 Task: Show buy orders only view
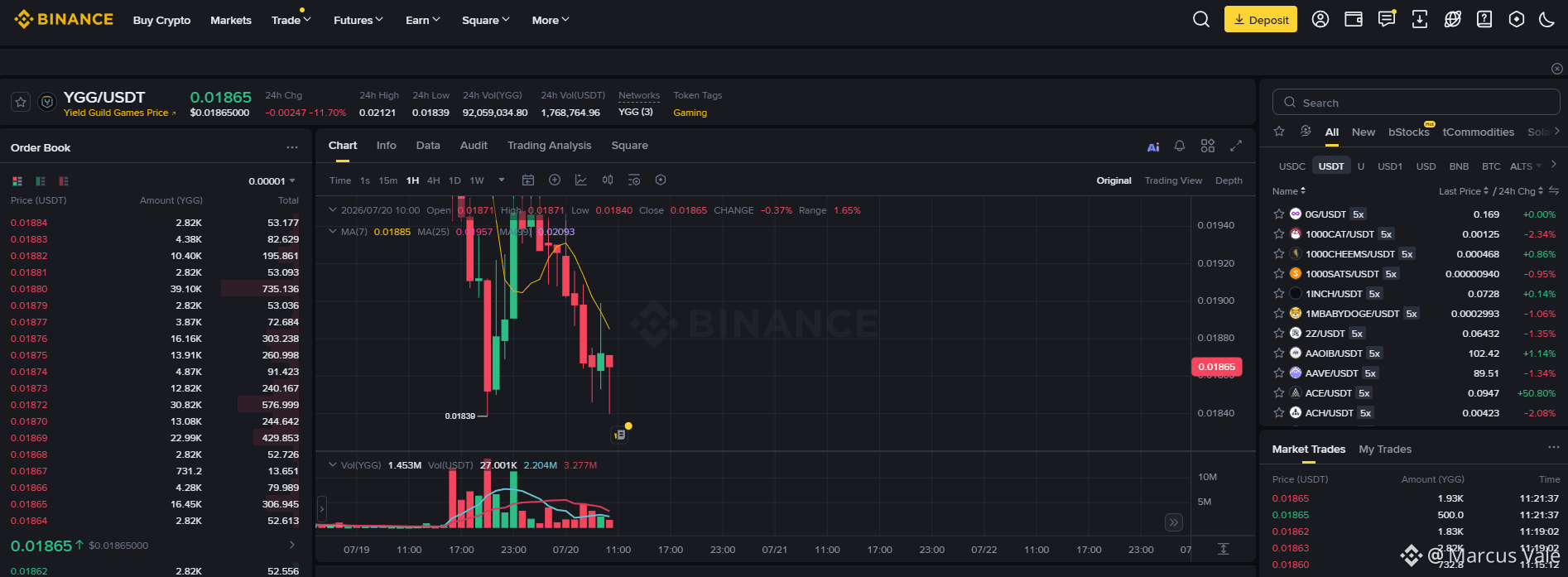pyautogui.click(x=41, y=181)
